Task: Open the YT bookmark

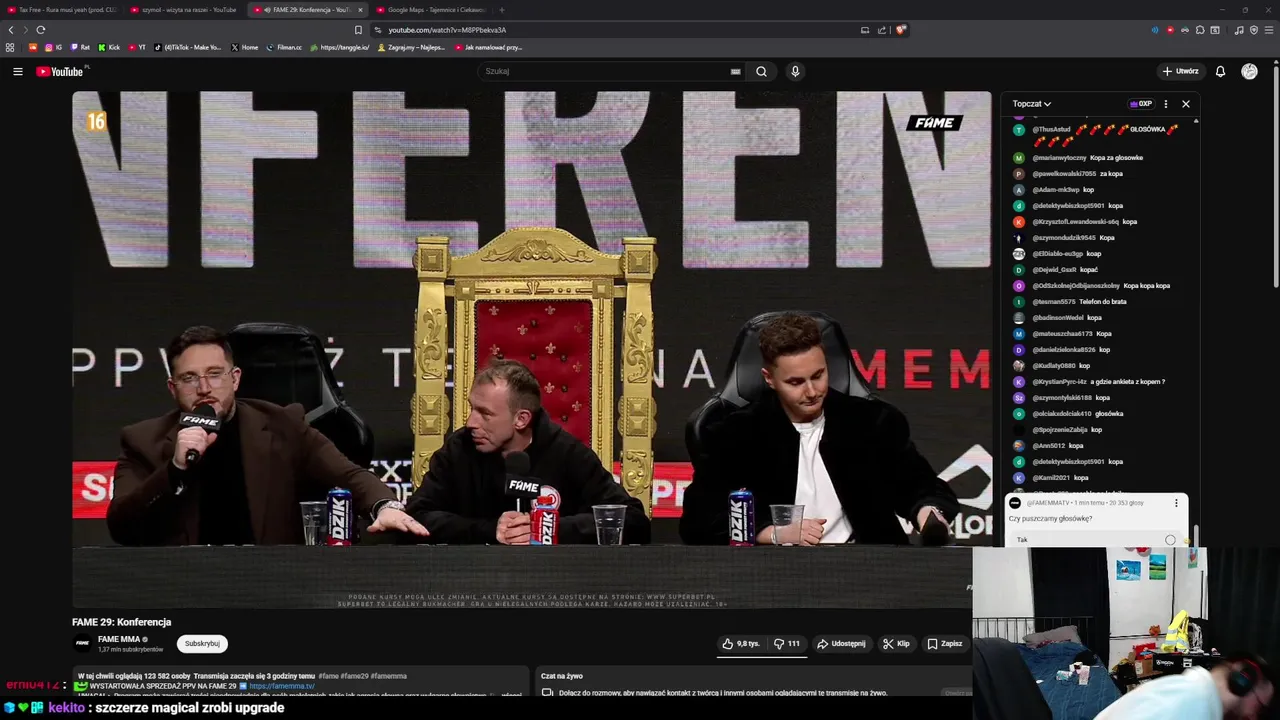Action: point(137,47)
